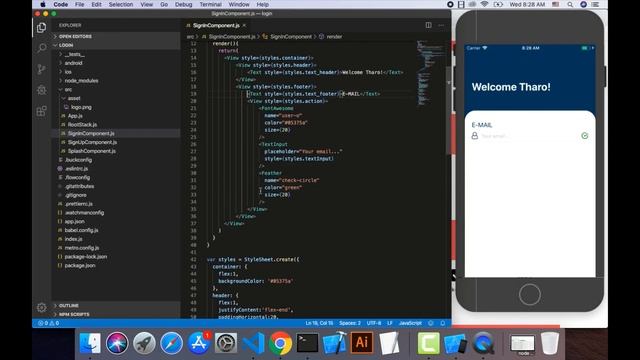Change indentation via Spaces: 2
This screenshot has width=640, height=360.
coord(350,323)
